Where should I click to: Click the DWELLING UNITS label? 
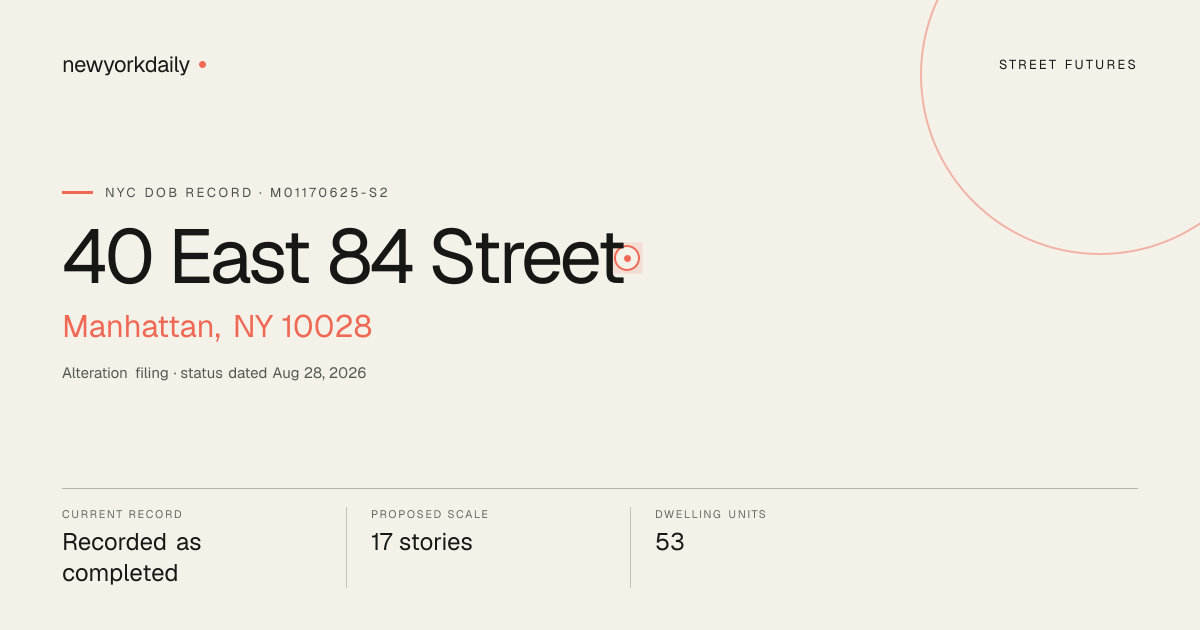(711, 514)
